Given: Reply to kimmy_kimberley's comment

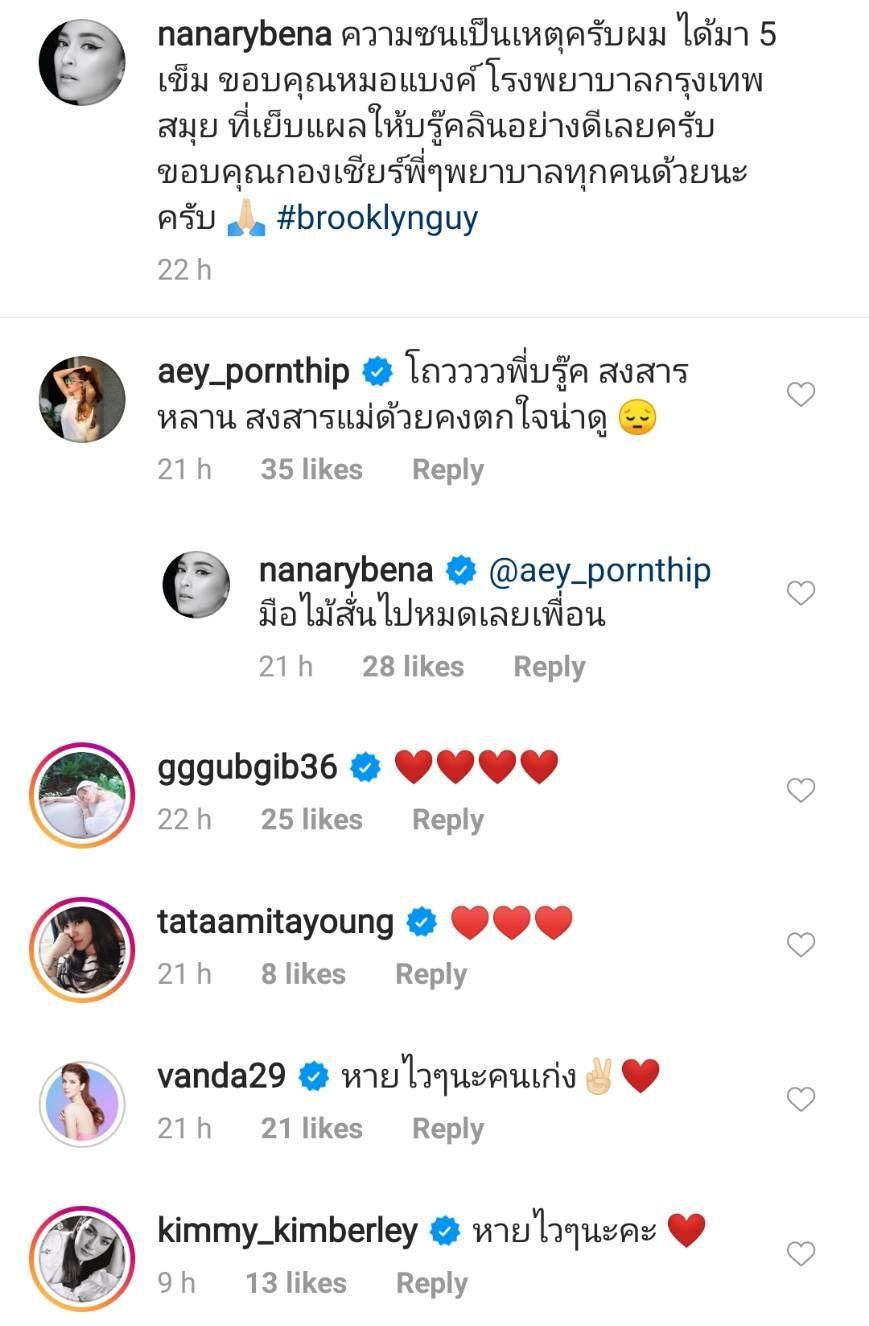Looking at the screenshot, I should [x=431, y=1283].
